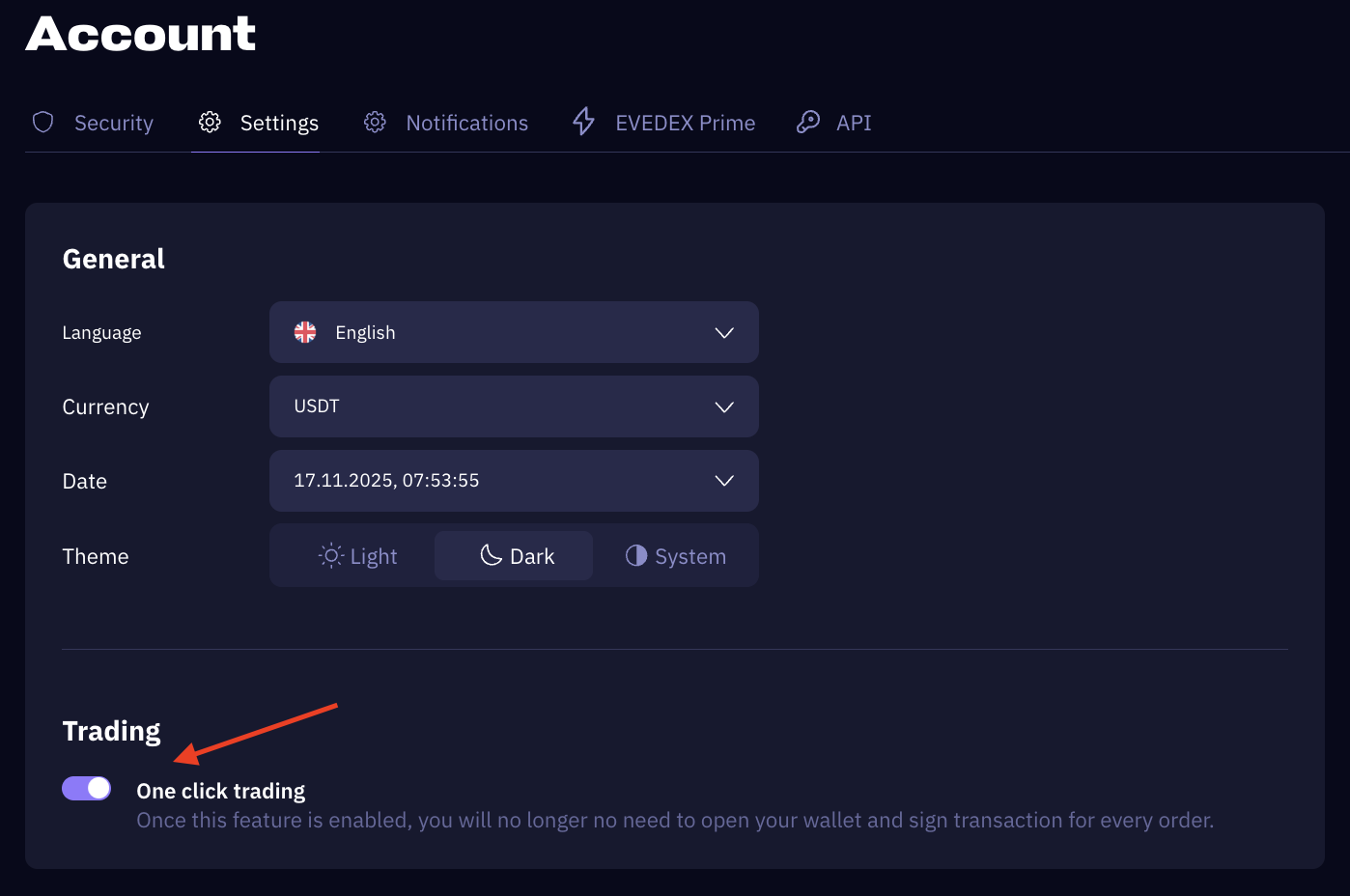Open the API tab label

854,123
